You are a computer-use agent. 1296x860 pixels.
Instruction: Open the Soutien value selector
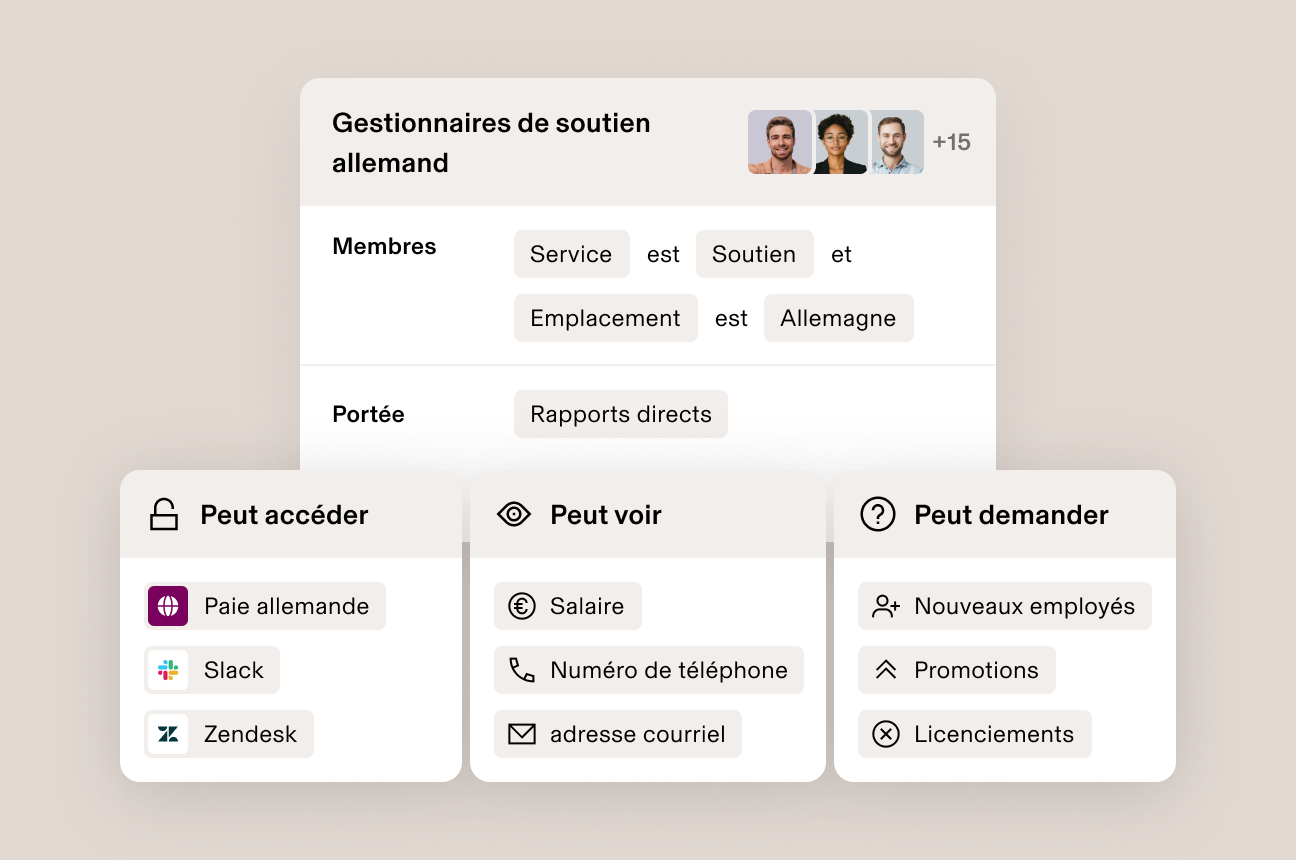754,254
